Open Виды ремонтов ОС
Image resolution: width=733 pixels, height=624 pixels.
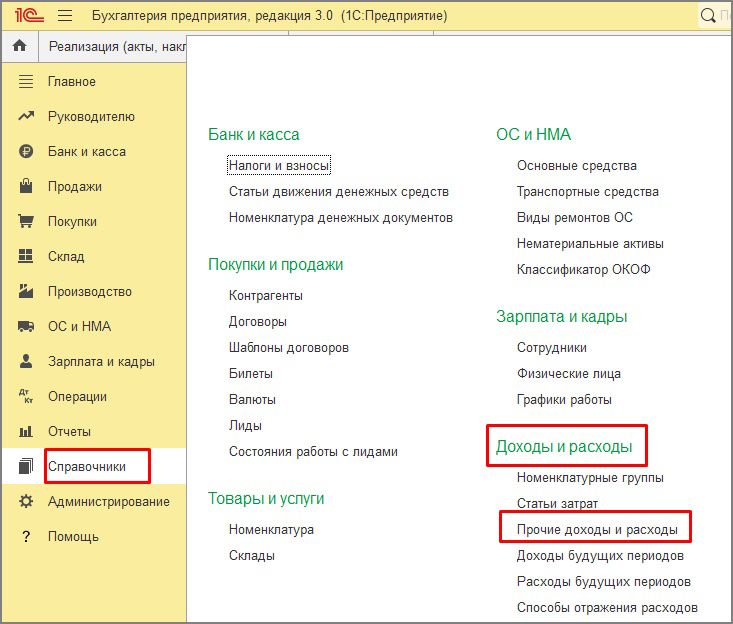click(x=575, y=217)
